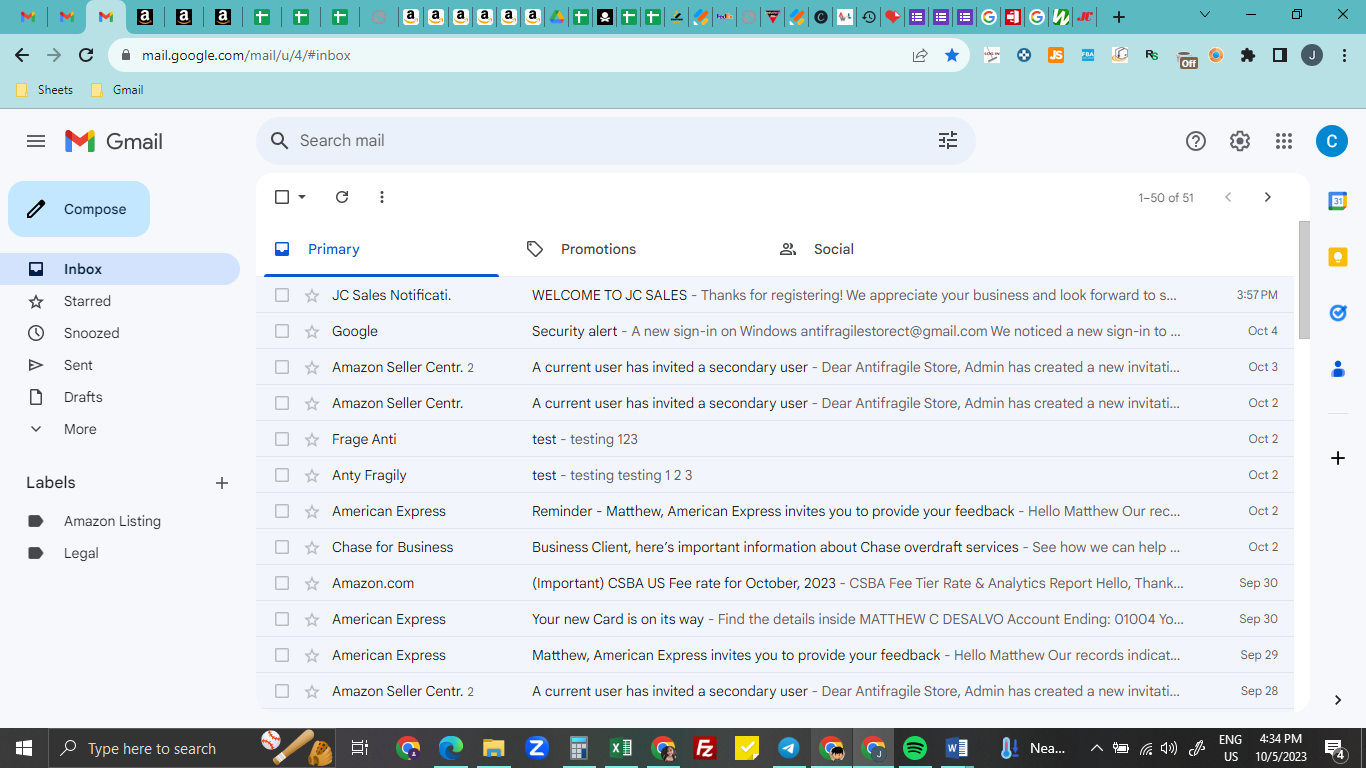Click the inbox vertical scrollbar
This screenshot has width=1366, height=768.
[1303, 280]
